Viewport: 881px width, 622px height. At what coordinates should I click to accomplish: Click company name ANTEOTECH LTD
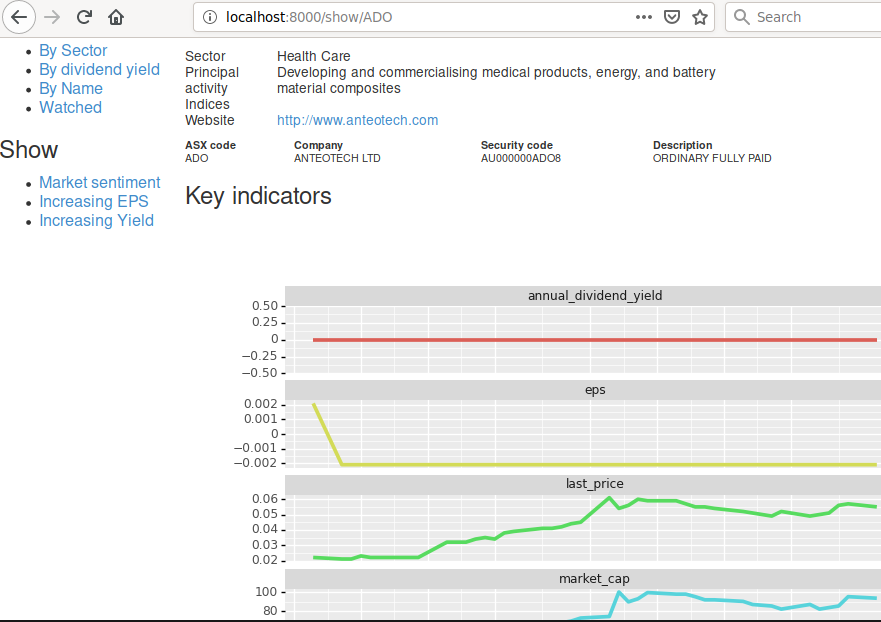coord(337,158)
